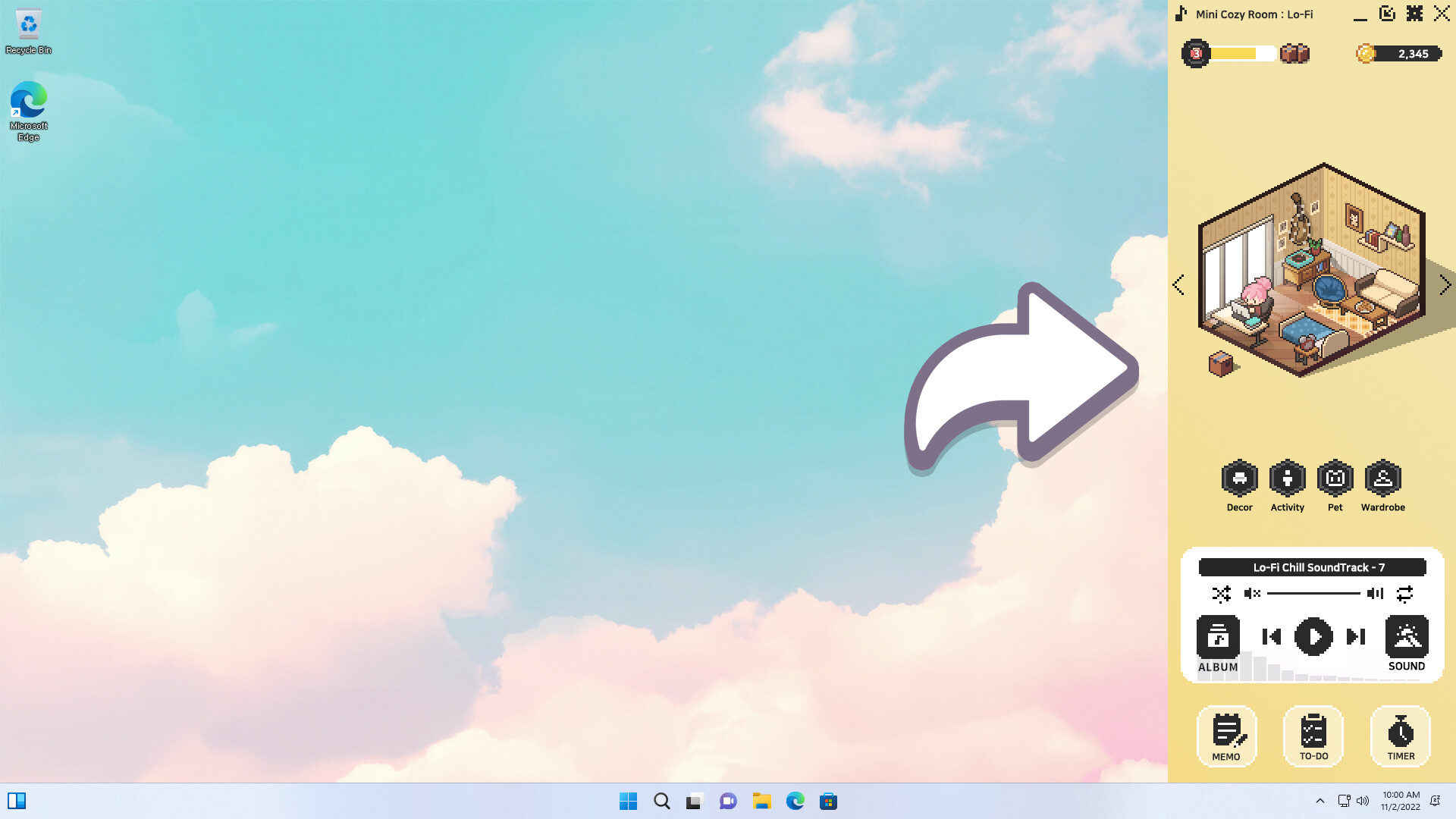This screenshot has width=1456, height=819.
Task: Open the To-Do list
Action: pyautogui.click(x=1313, y=734)
